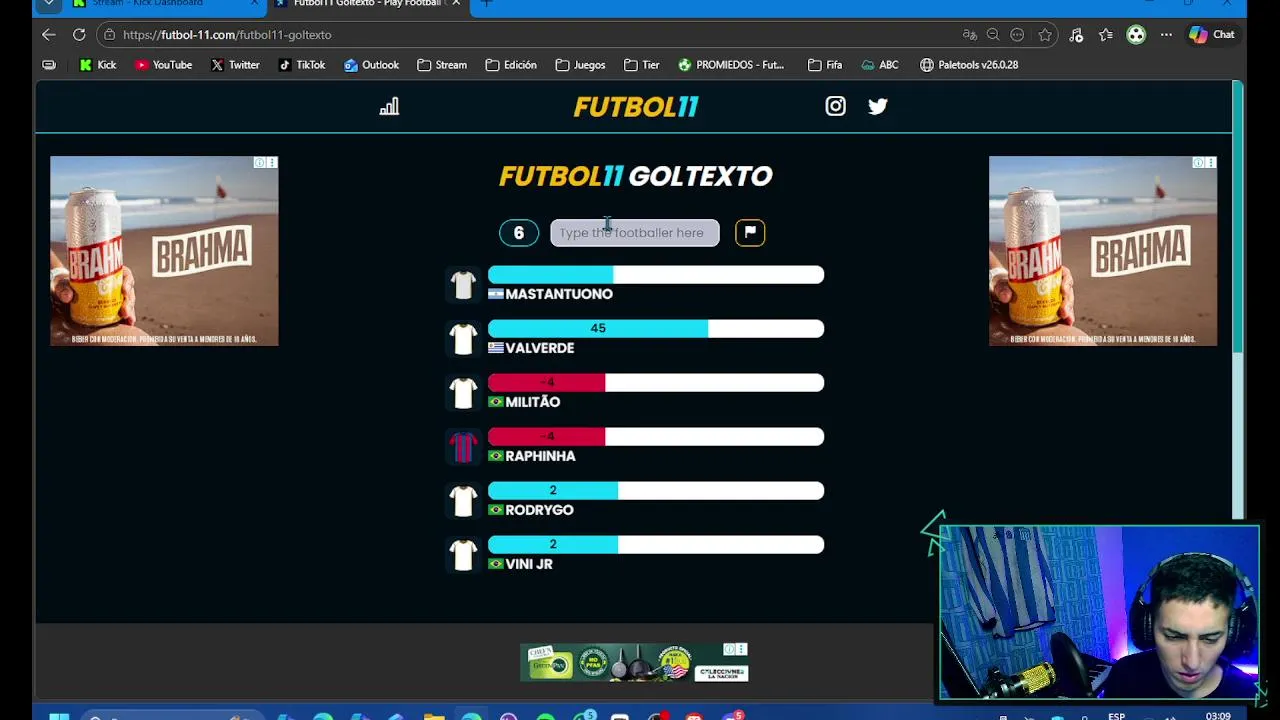Viewport: 1280px width, 720px height.
Task: Click the VINI JR player name
Action: [x=529, y=564]
